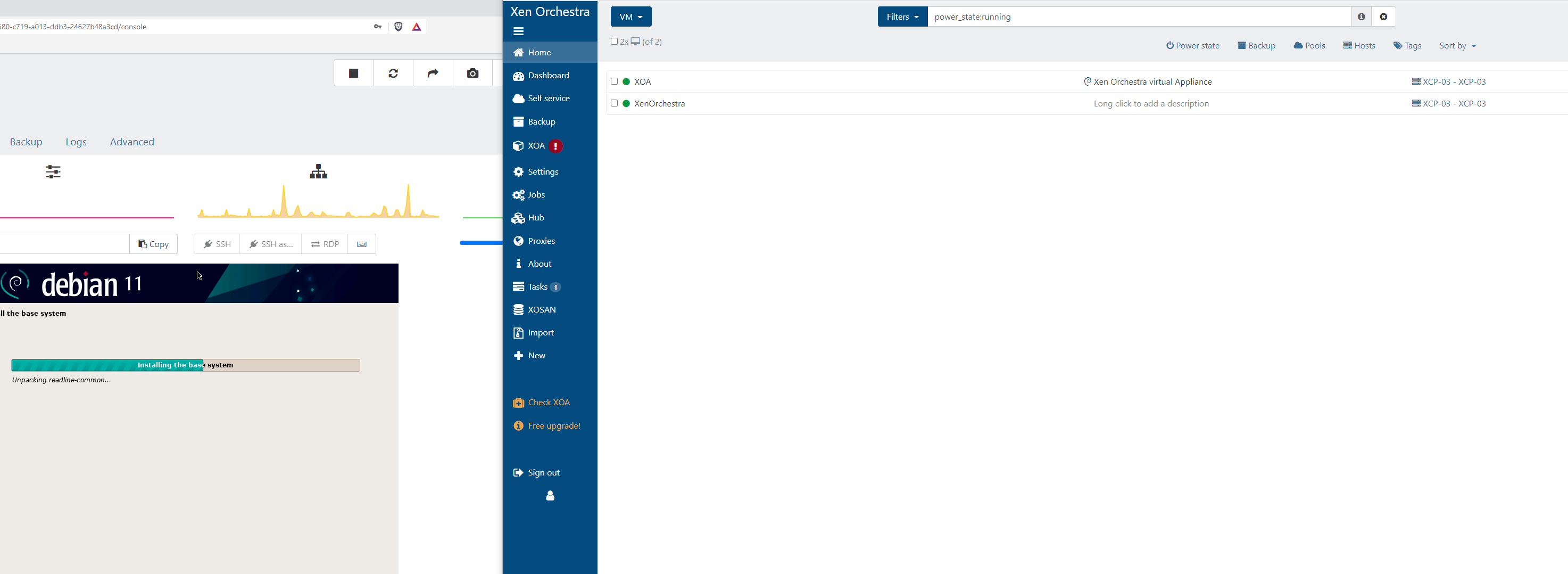The image size is (1568, 574).
Task: Click the green running status dot for XOA
Action: click(626, 81)
